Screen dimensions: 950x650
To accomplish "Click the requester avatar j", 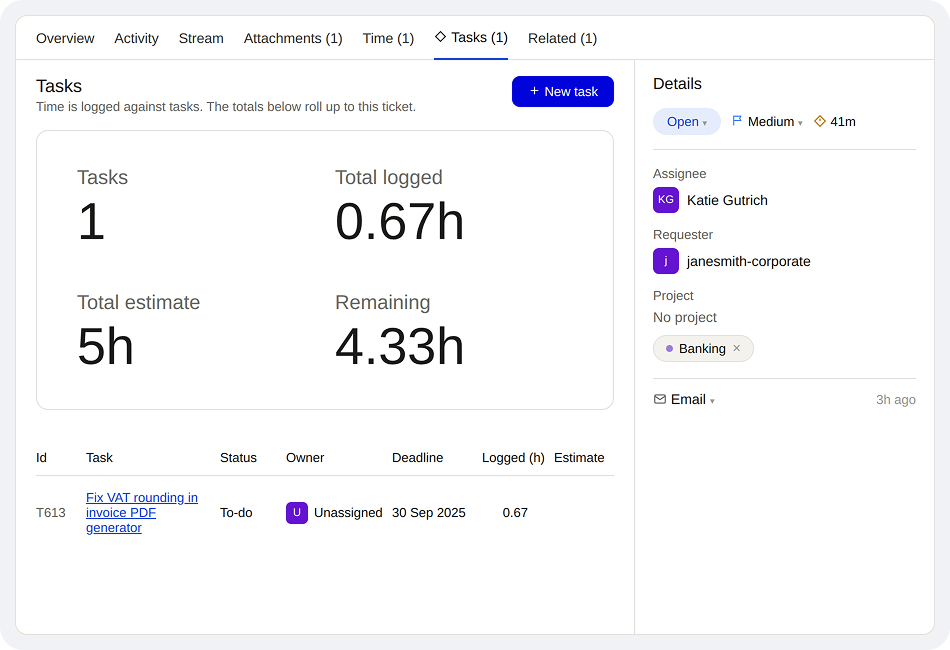I will coord(665,261).
